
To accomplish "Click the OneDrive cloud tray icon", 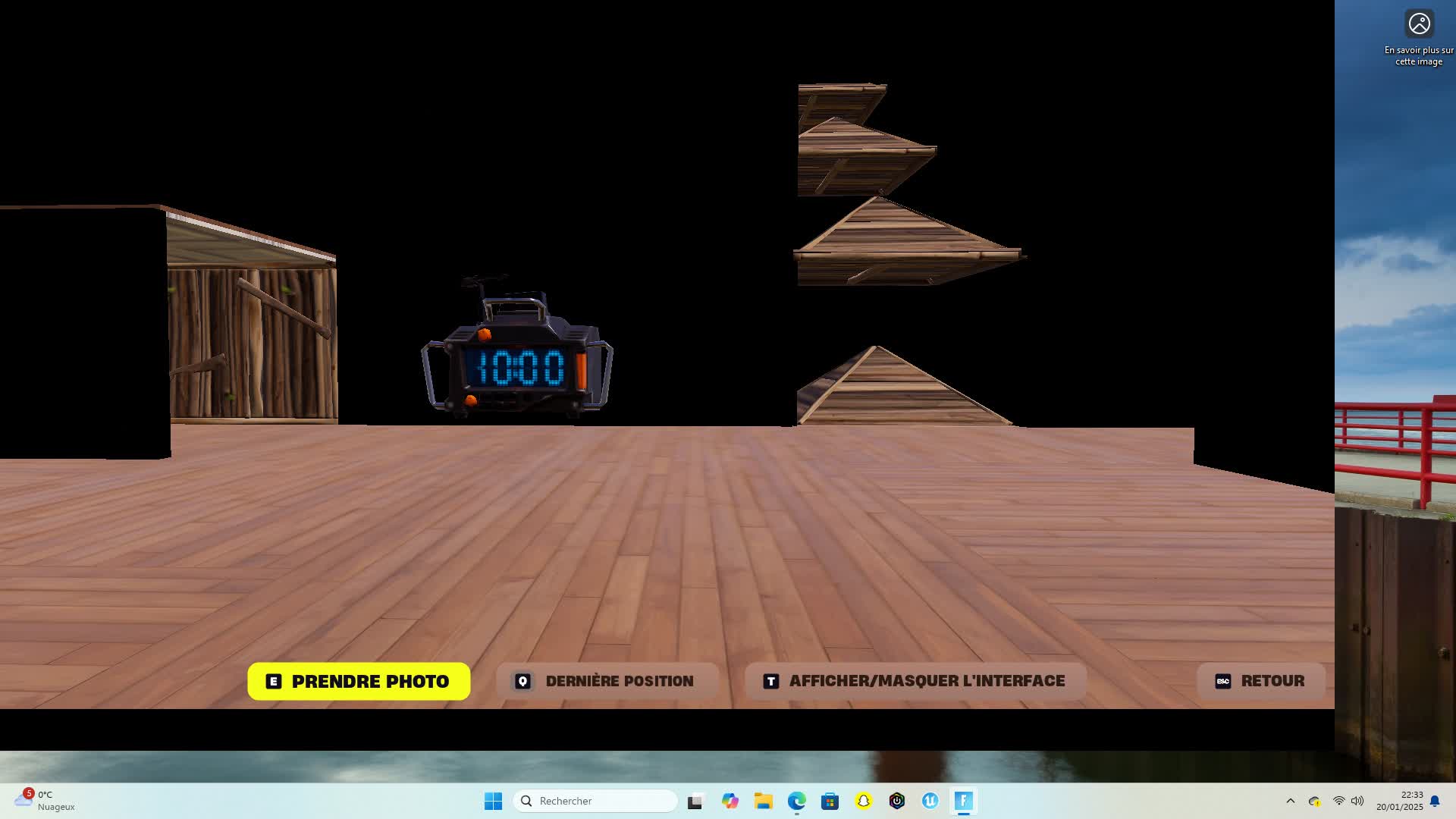I will [1315, 801].
